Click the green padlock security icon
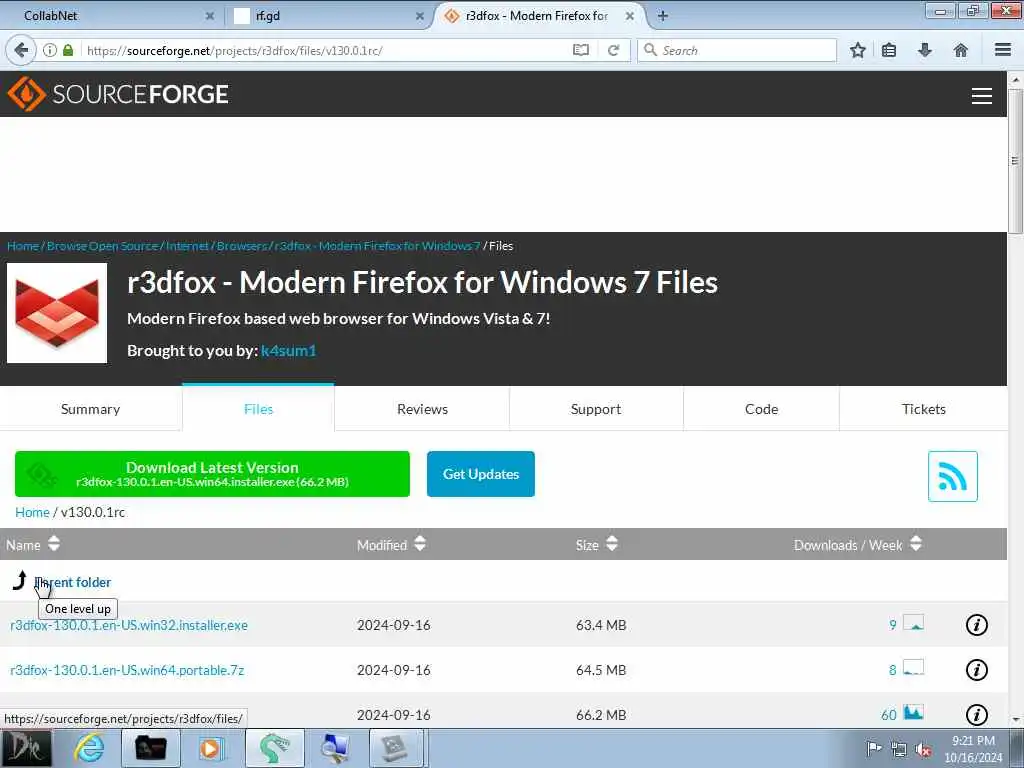 [x=68, y=50]
